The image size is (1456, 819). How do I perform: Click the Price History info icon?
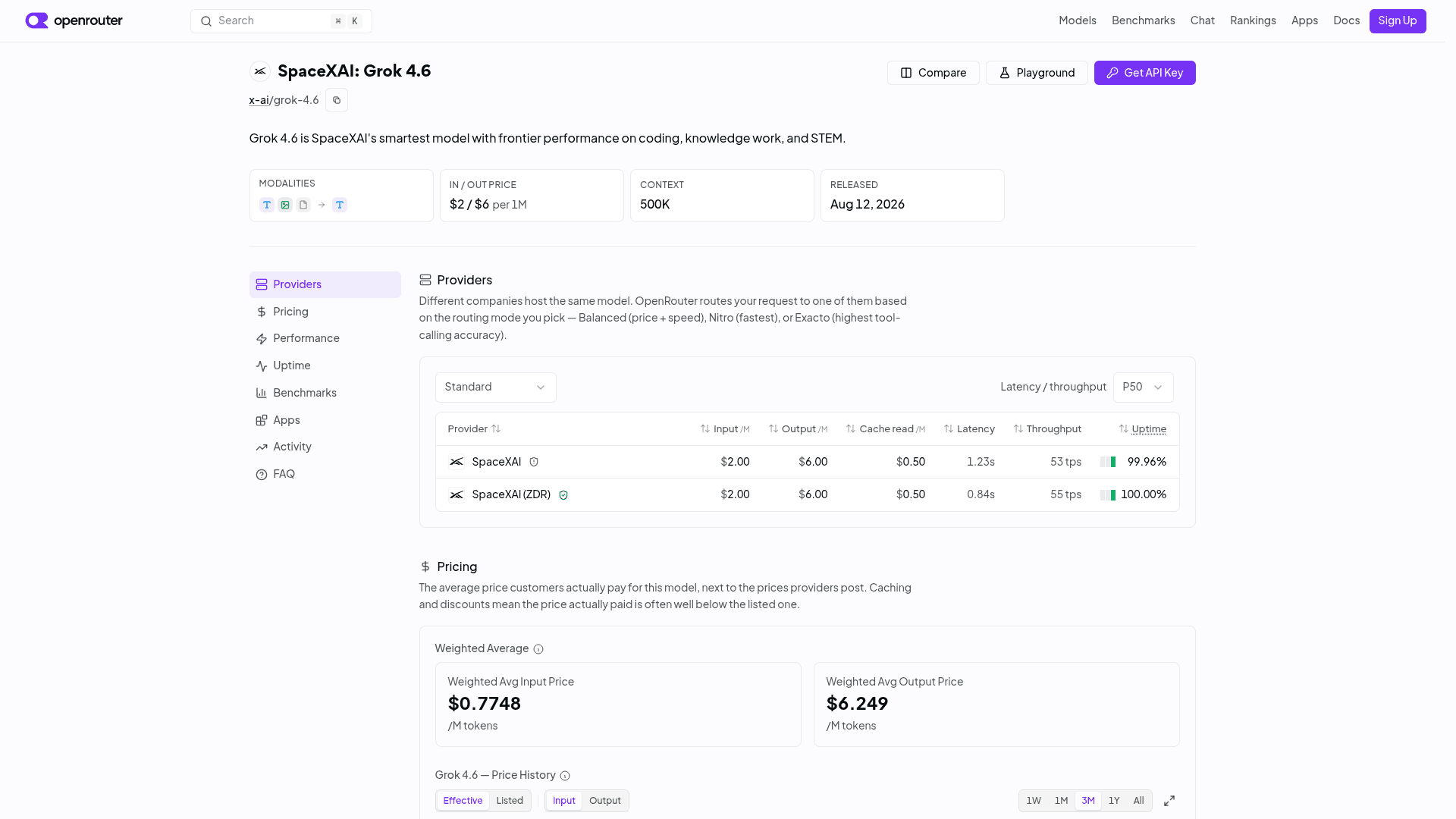click(x=565, y=776)
